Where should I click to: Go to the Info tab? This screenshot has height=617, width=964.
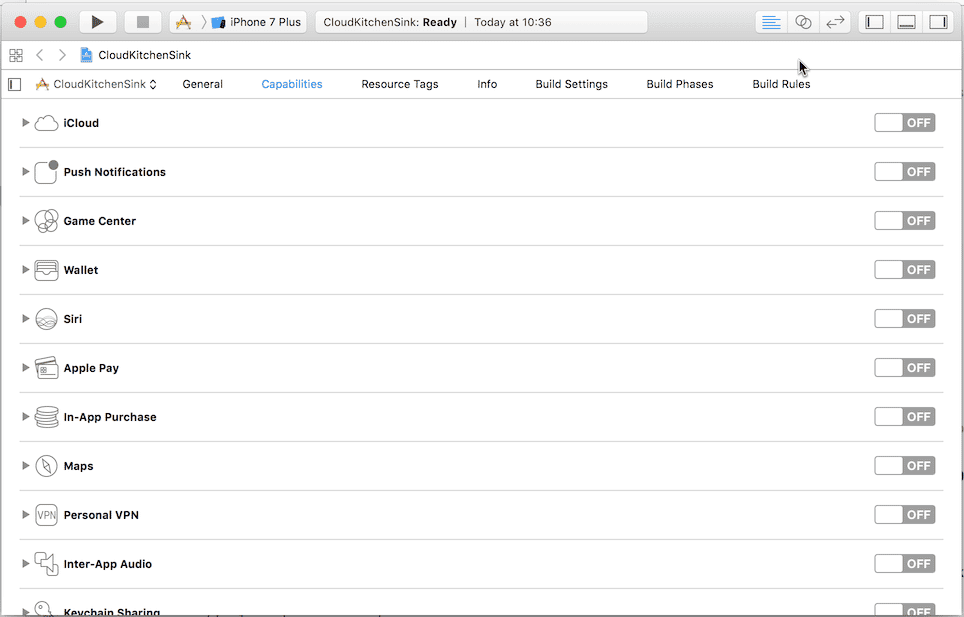pyautogui.click(x=487, y=84)
